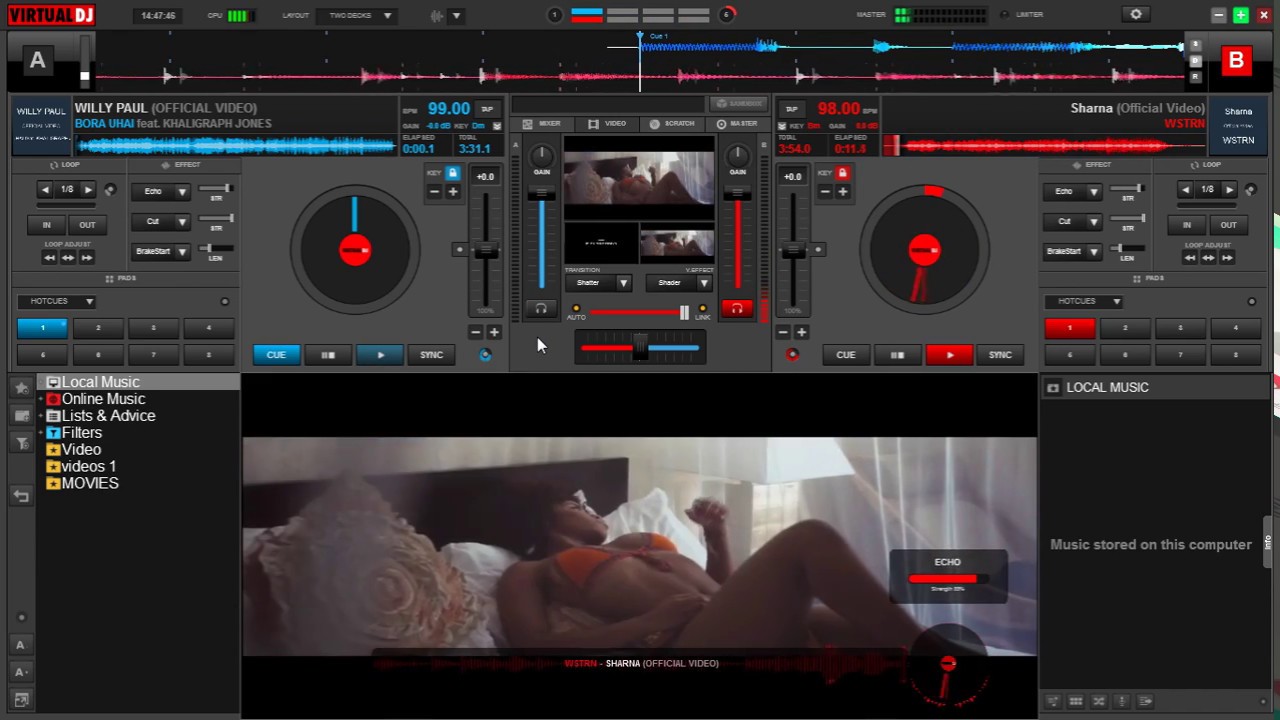
Task: Click deck B slip mode disc icon
Action: click(x=1250, y=189)
